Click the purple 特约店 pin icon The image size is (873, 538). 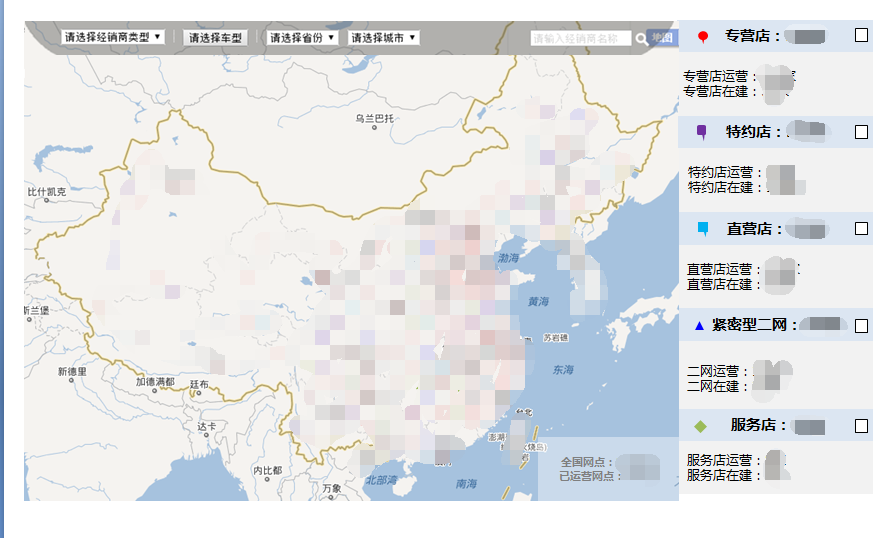tap(702, 132)
